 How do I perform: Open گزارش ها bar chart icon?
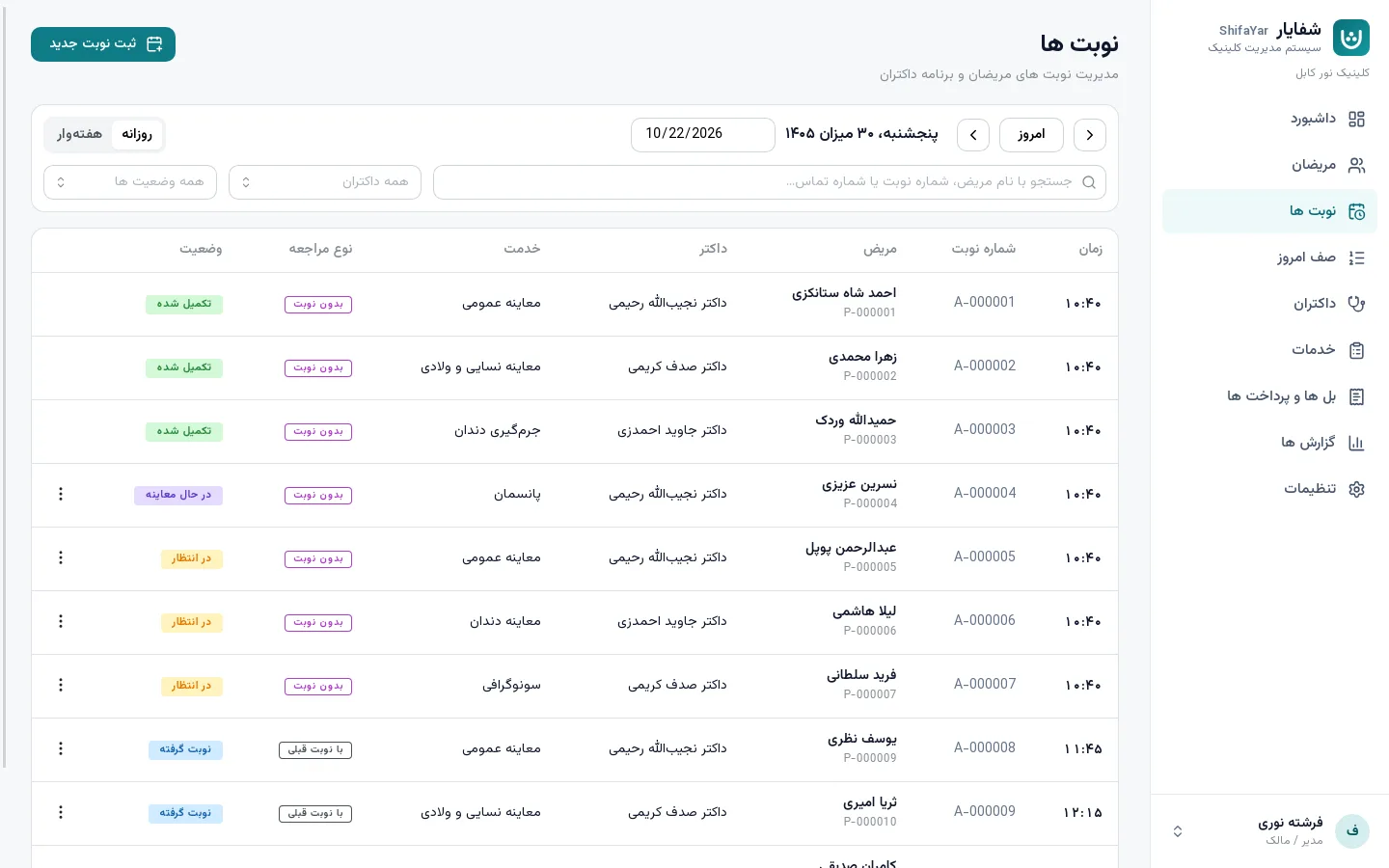pyautogui.click(x=1356, y=443)
